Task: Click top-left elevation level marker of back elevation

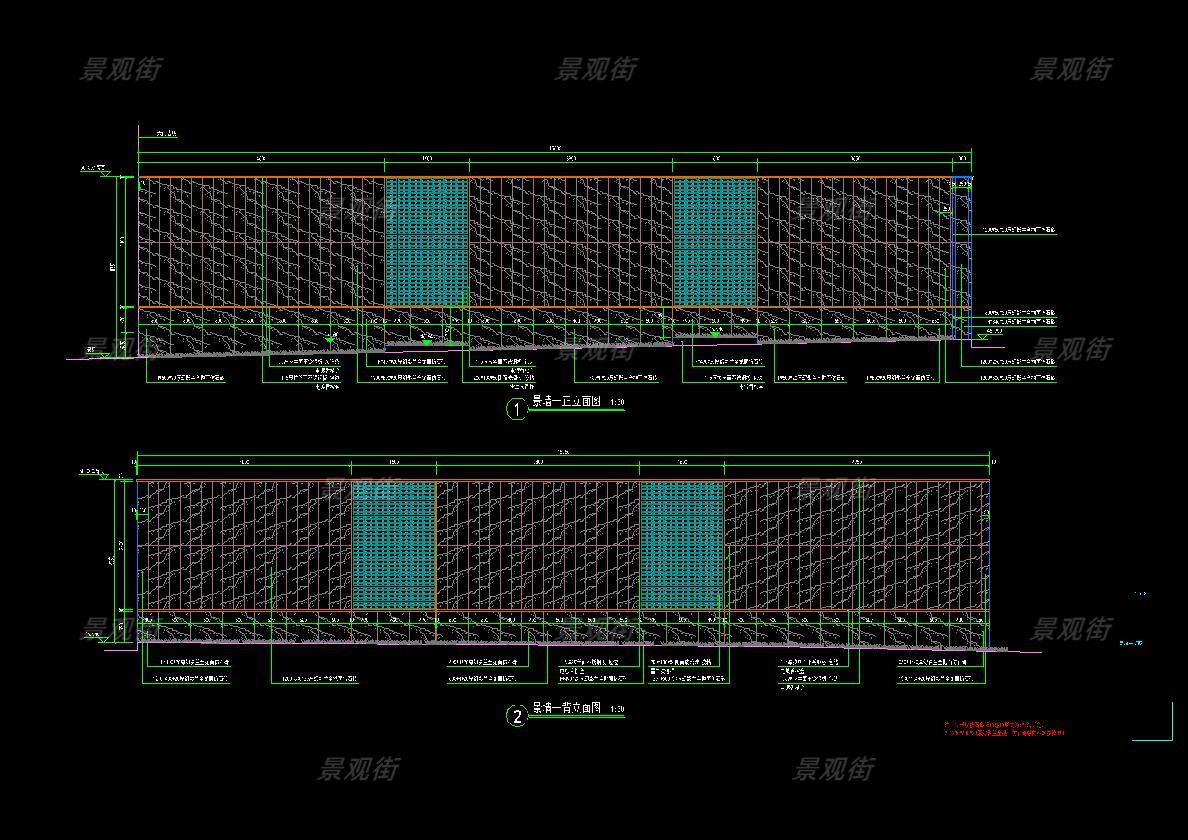Action: click(92, 472)
